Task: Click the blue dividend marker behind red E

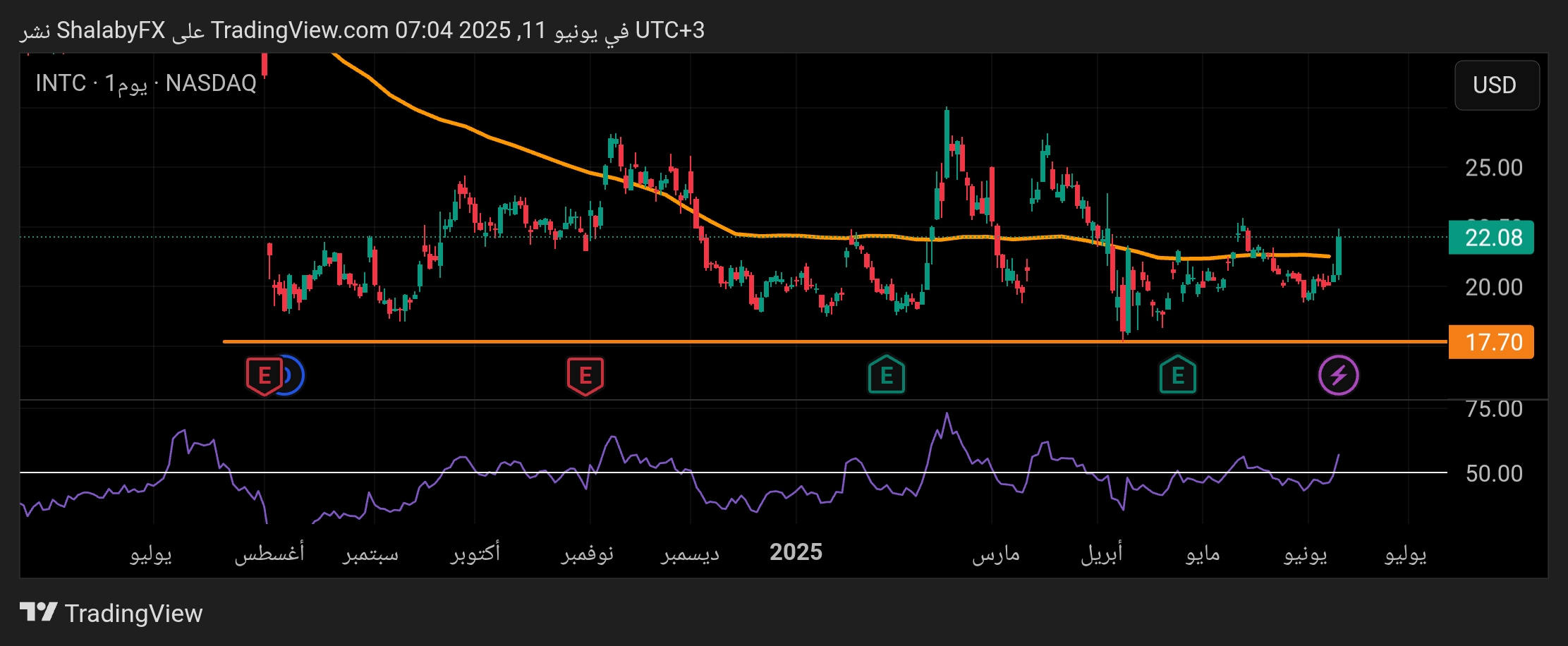Action: (x=295, y=375)
